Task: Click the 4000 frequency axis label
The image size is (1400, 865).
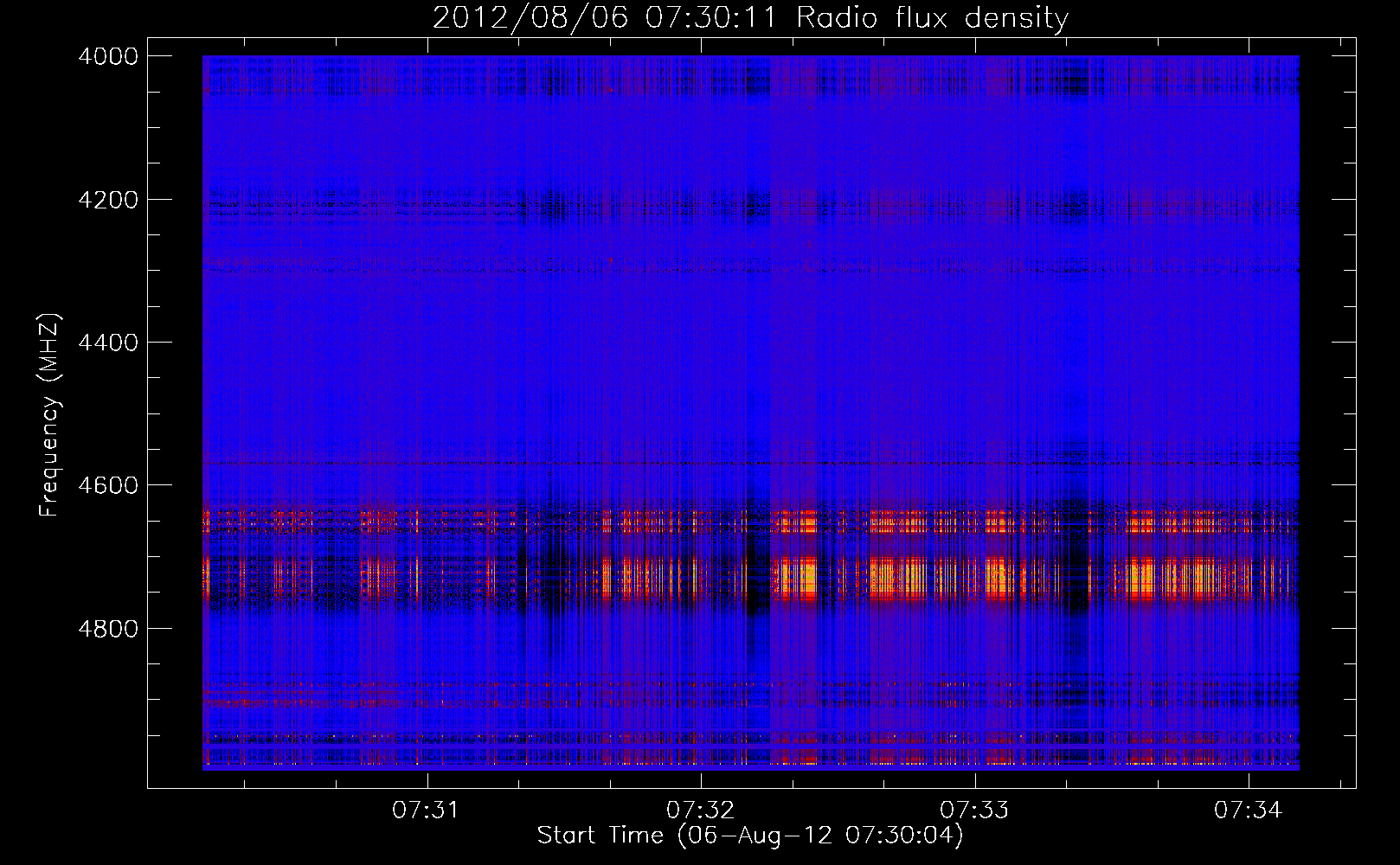Action: [108, 56]
